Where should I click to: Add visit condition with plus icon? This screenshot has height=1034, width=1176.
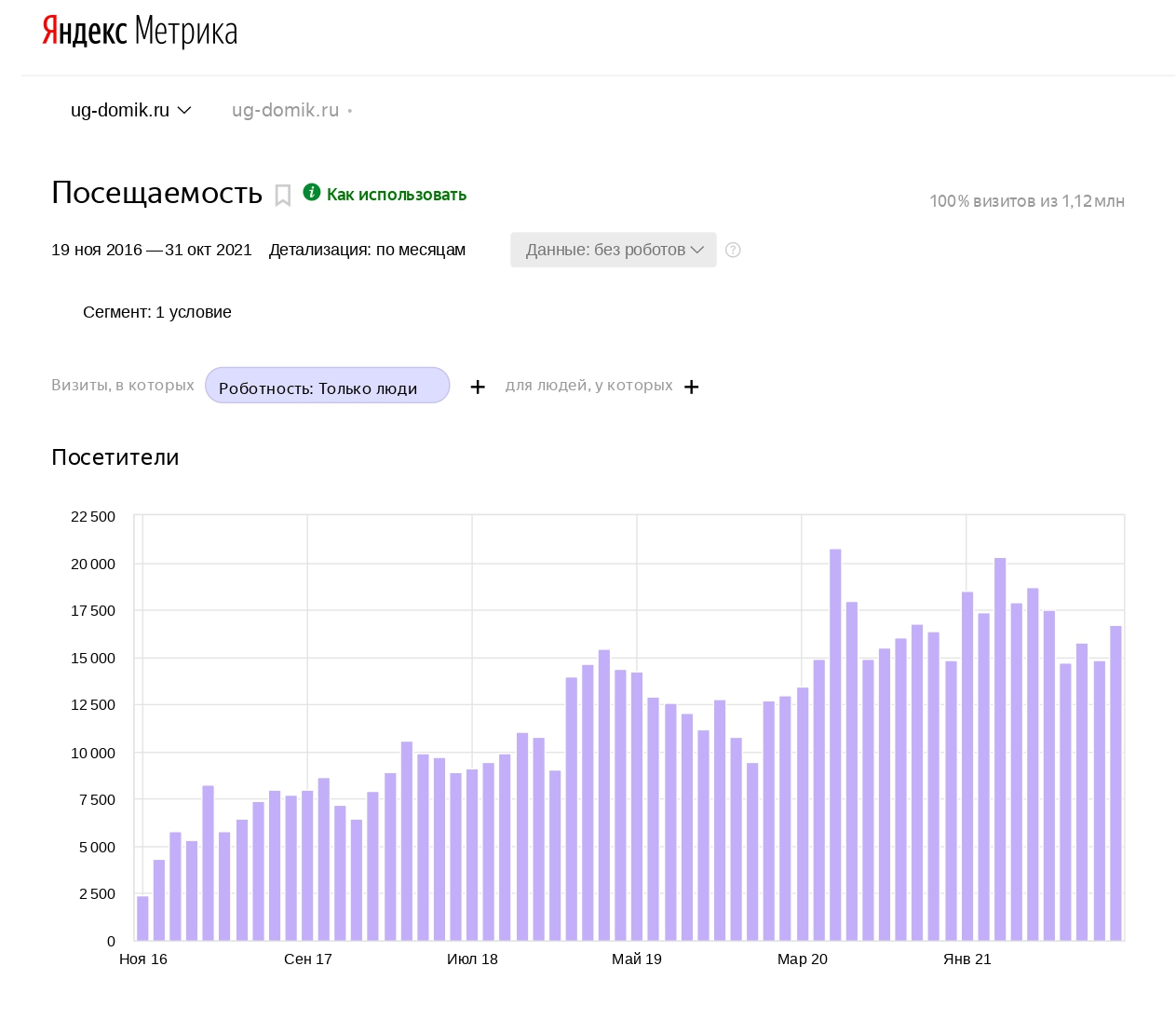tap(478, 387)
